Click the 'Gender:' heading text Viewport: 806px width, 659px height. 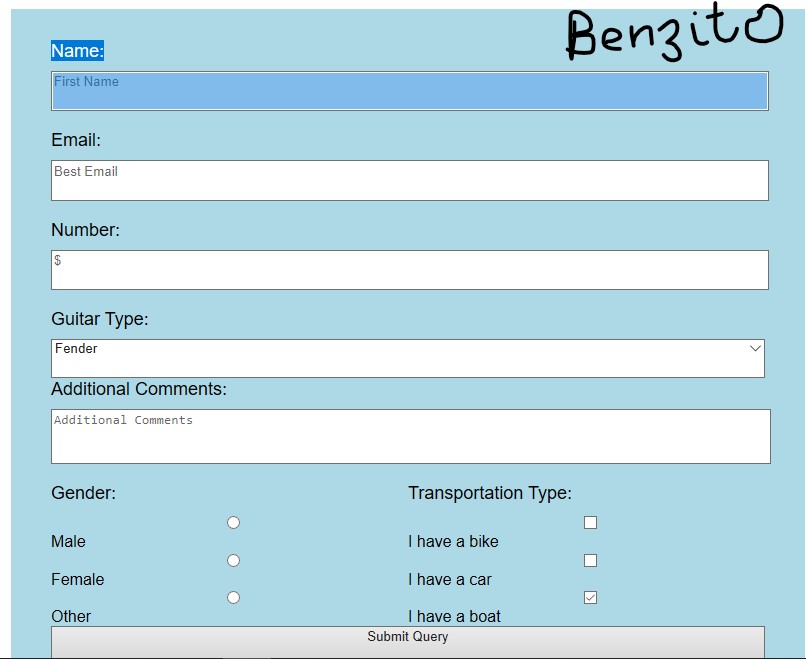pos(83,493)
